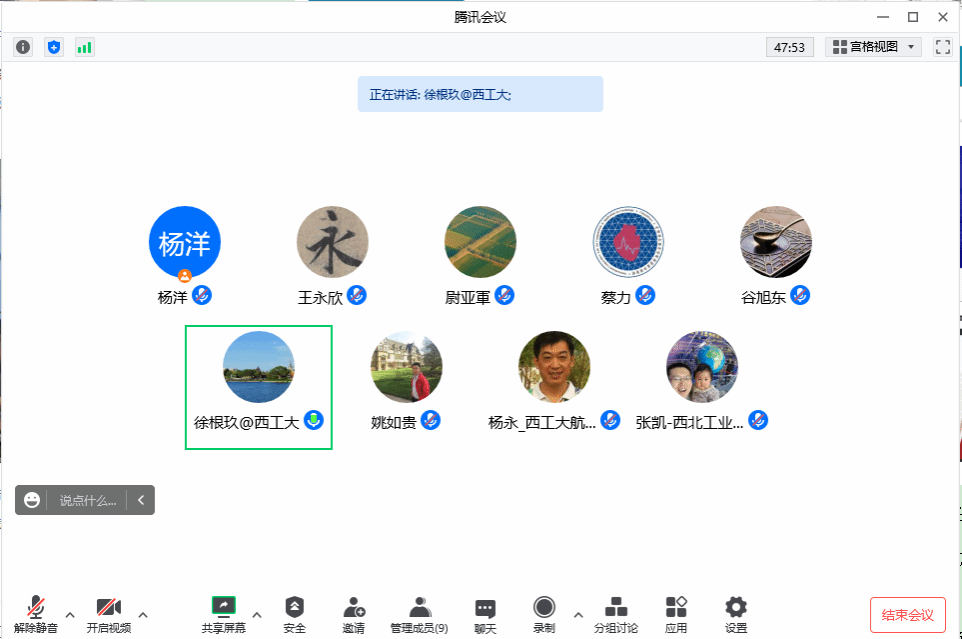Open the 安全 security icon
The width and height of the screenshot is (962, 639).
(x=294, y=613)
